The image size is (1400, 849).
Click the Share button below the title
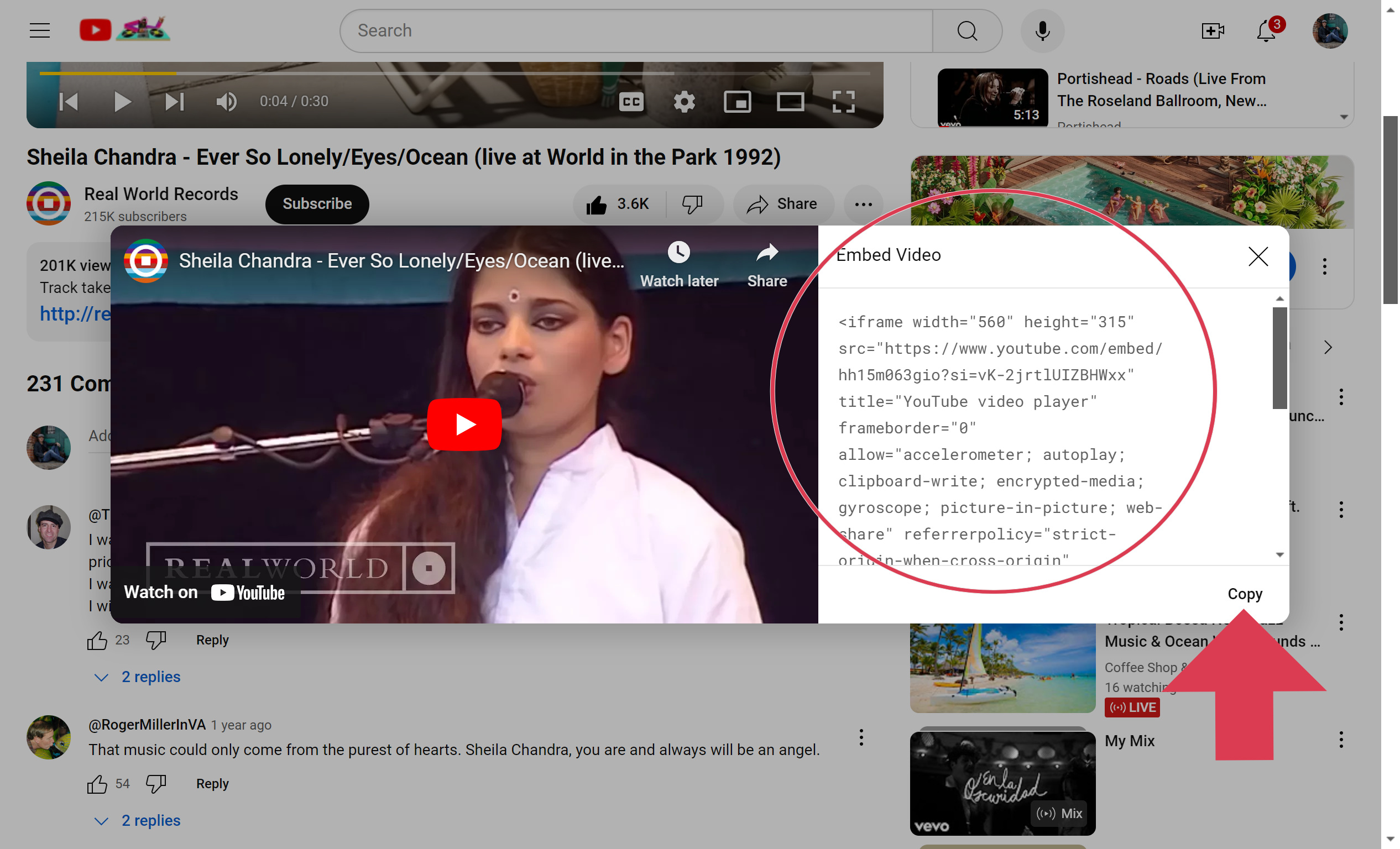click(783, 204)
